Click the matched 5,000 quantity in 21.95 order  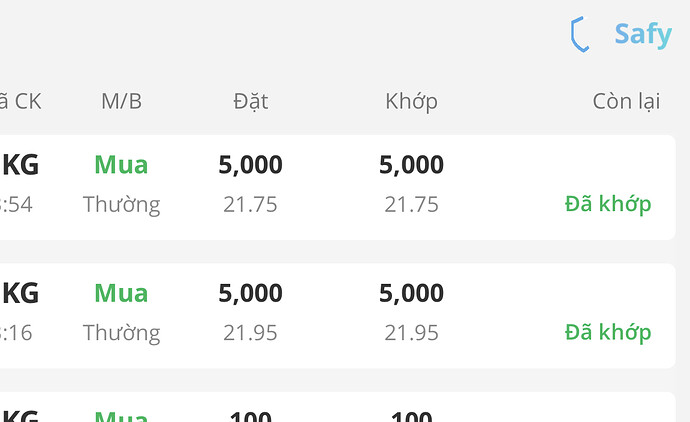tap(411, 293)
